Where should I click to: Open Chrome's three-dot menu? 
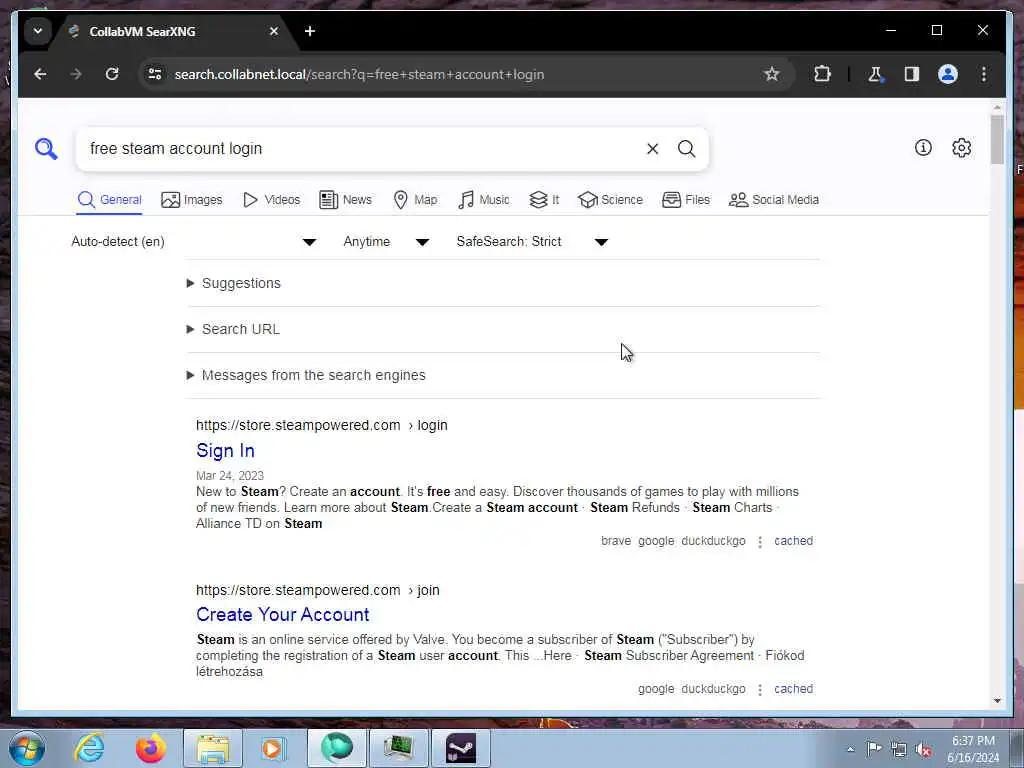click(x=984, y=74)
